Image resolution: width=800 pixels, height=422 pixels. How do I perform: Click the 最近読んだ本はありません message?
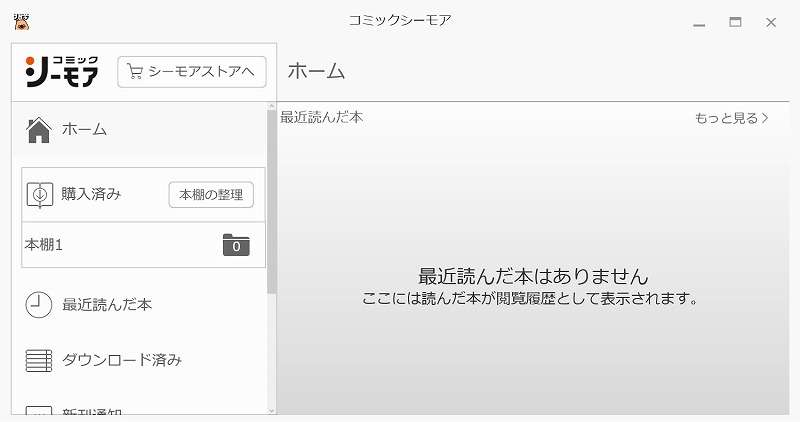pos(533,276)
